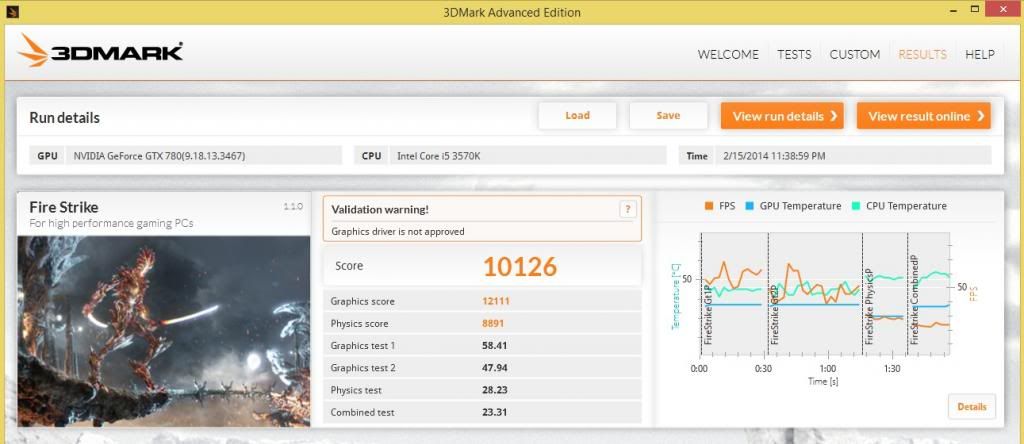The width and height of the screenshot is (1024, 444).
Task: Click the Details button under the chart
Action: pos(971,406)
